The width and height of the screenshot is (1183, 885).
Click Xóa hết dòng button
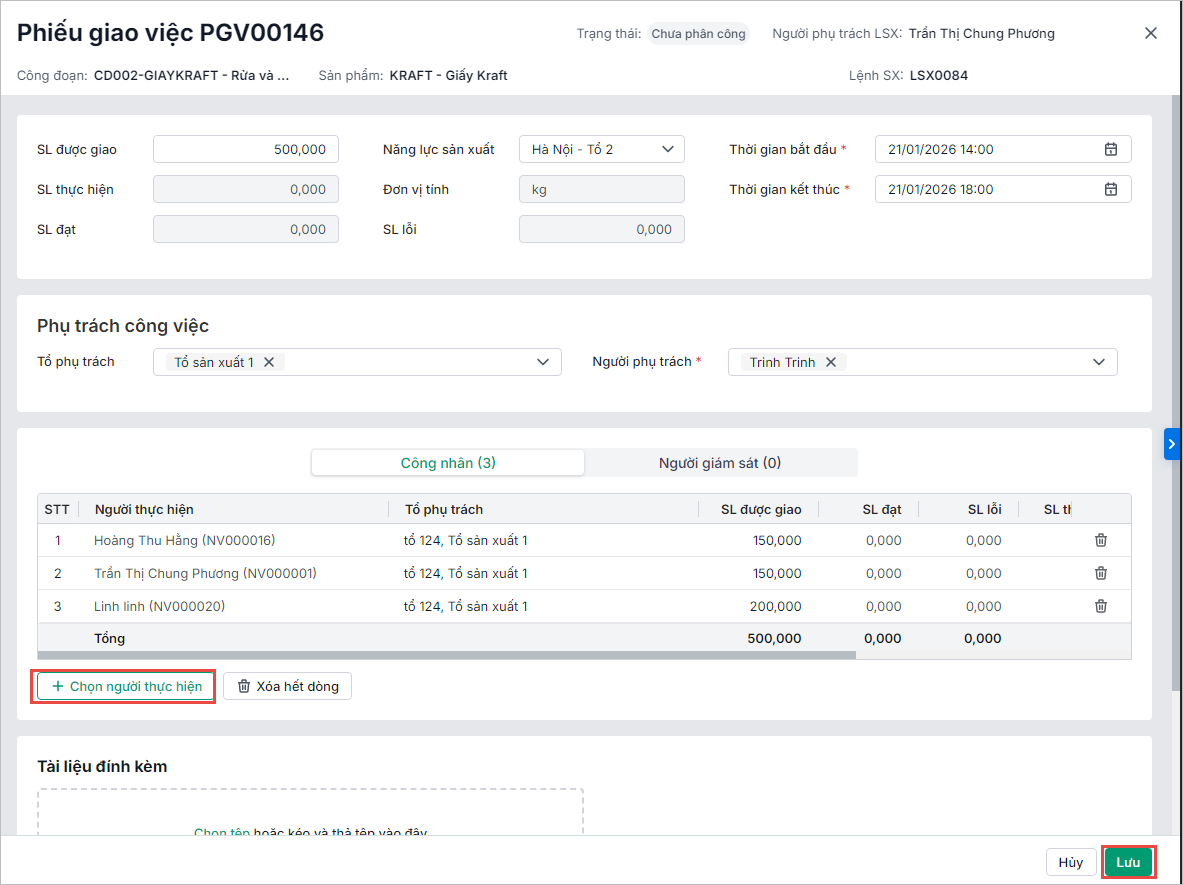[x=288, y=686]
